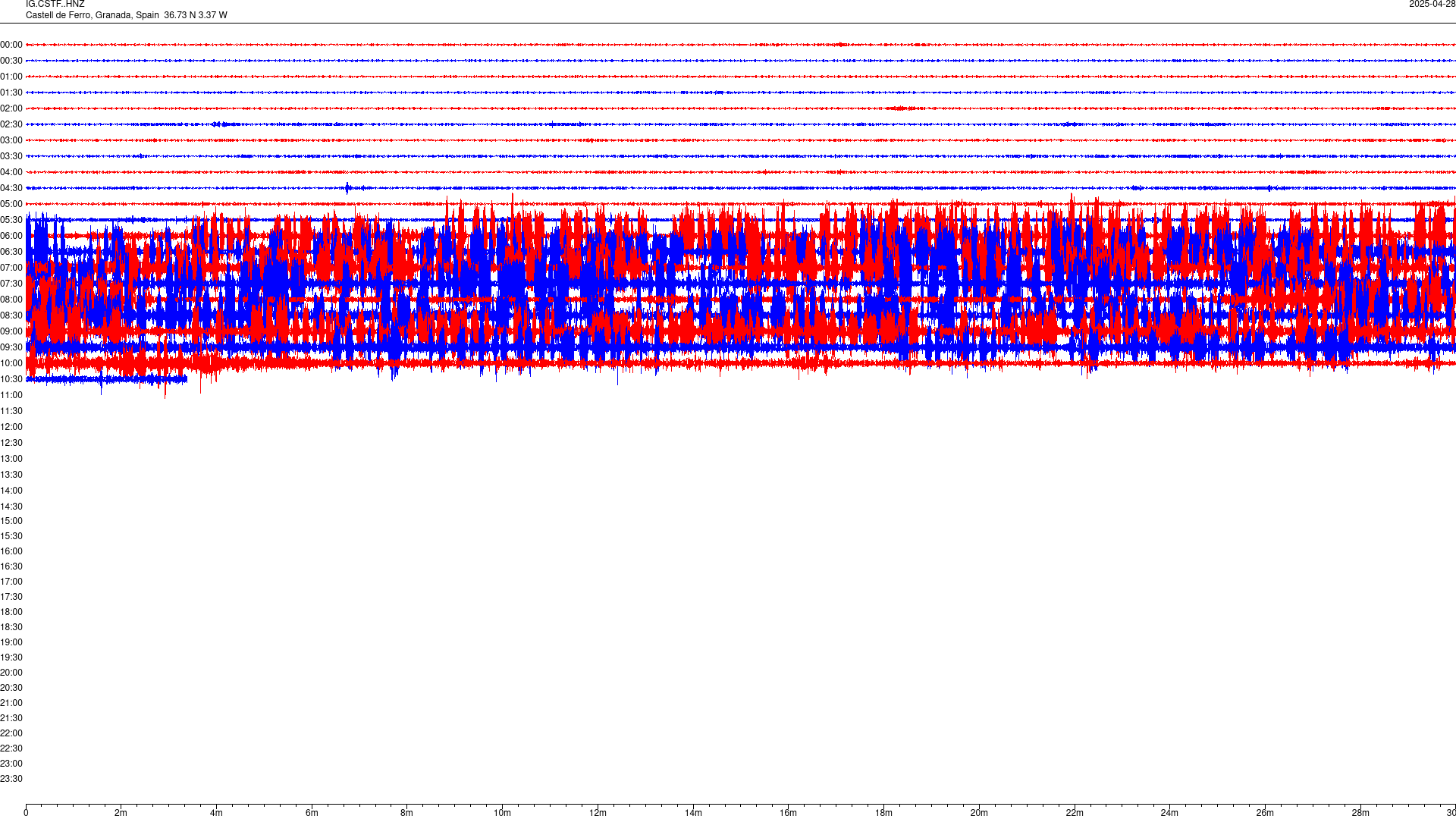The width and height of the screenshot is (1456, 819).
Task: Select the 06:00 time row label
Action: 11,236
